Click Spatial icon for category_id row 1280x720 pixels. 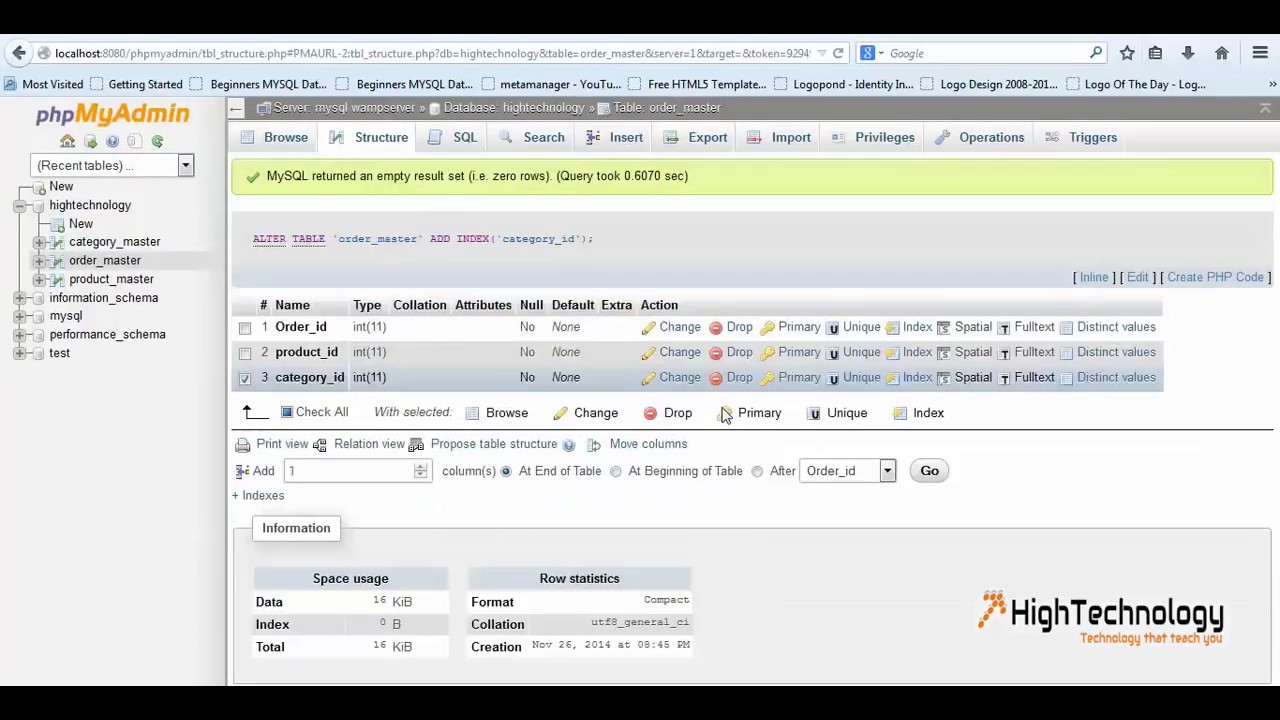pos(943,377)
